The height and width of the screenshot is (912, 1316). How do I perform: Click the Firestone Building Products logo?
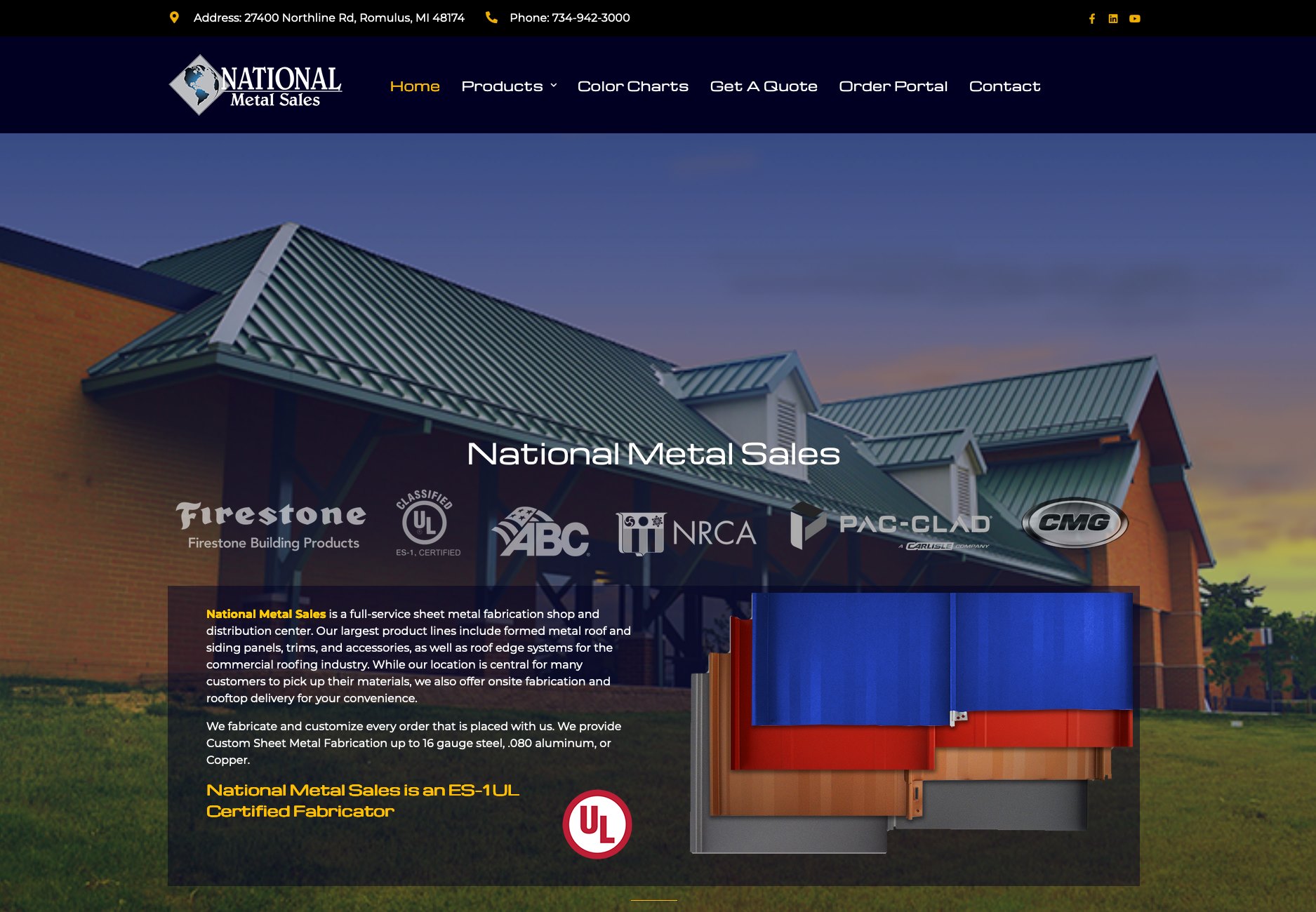pos(272,525)
